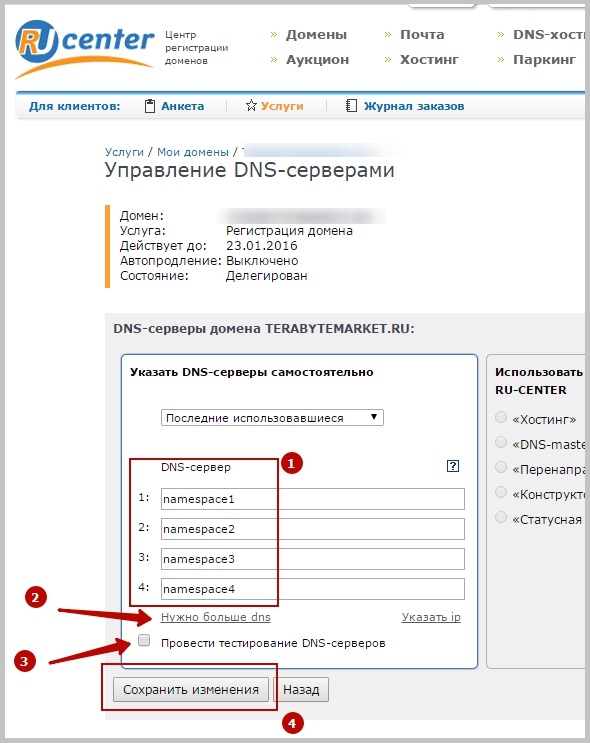
Task: Click the Сохранить изменения button
Action: coord(191,689)
